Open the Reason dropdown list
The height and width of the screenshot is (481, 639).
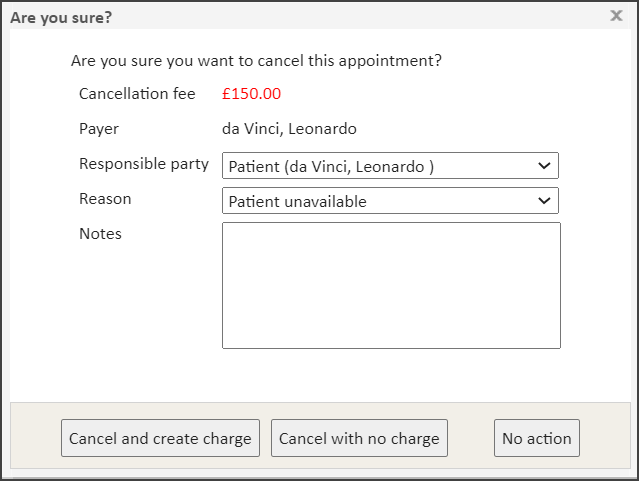(390, 201)
